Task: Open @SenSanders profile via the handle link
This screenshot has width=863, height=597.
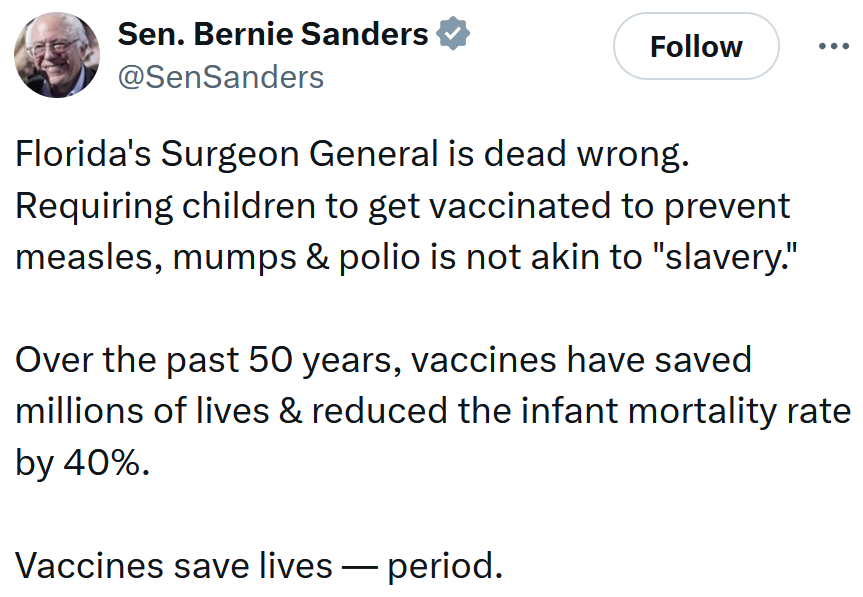Action: 219,74
